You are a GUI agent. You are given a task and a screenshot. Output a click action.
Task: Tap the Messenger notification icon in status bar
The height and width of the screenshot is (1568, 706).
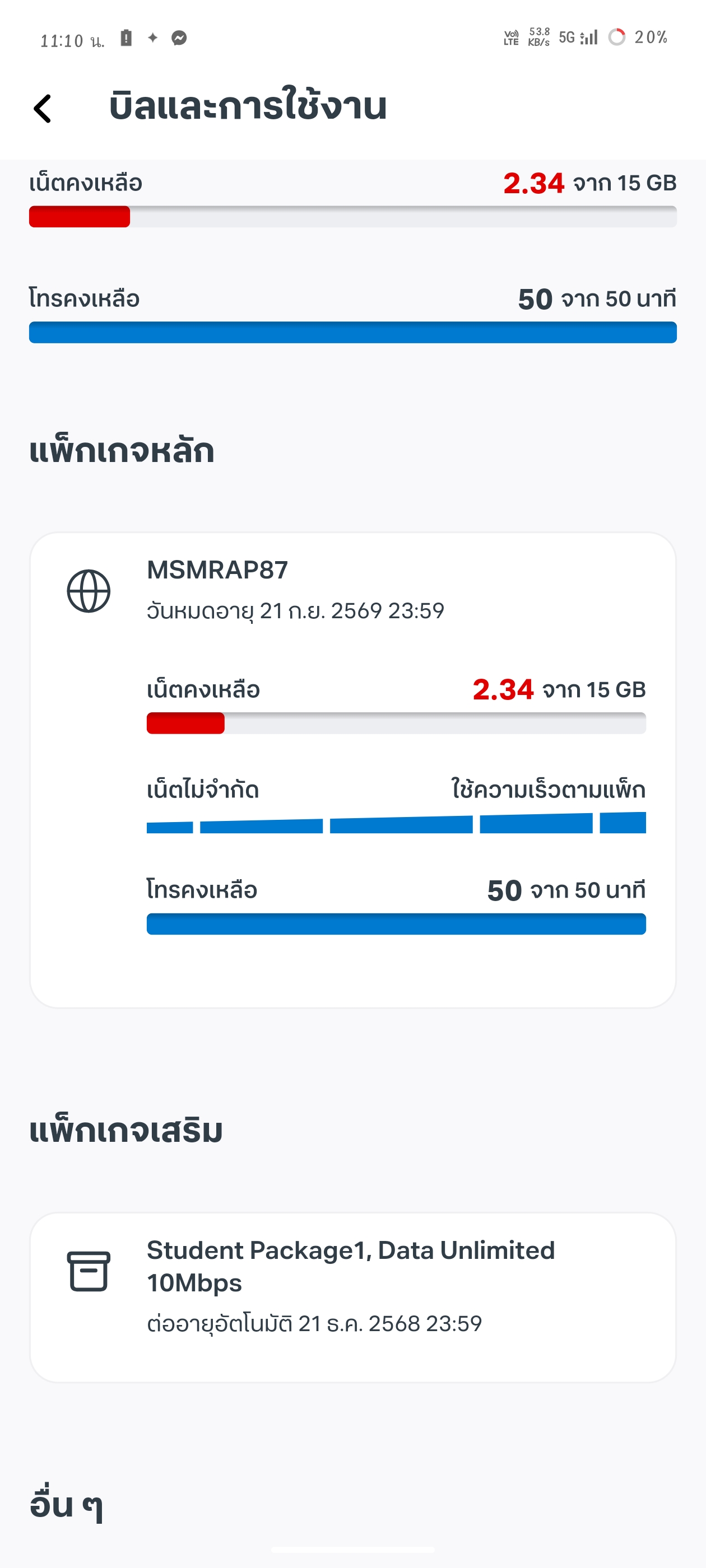(179, 38)
